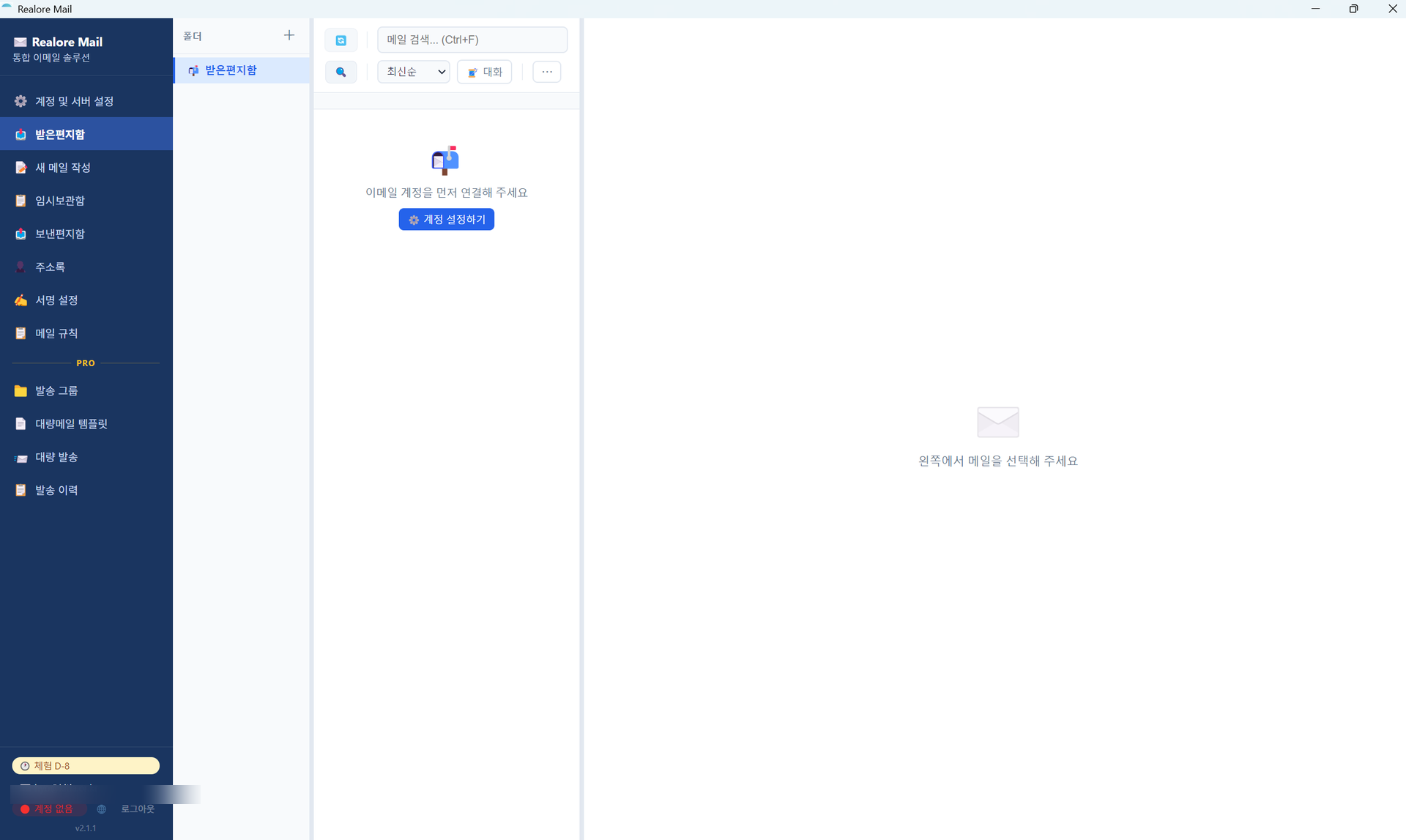Toggle the 대화 conversation view button

[x=485, y=72]
